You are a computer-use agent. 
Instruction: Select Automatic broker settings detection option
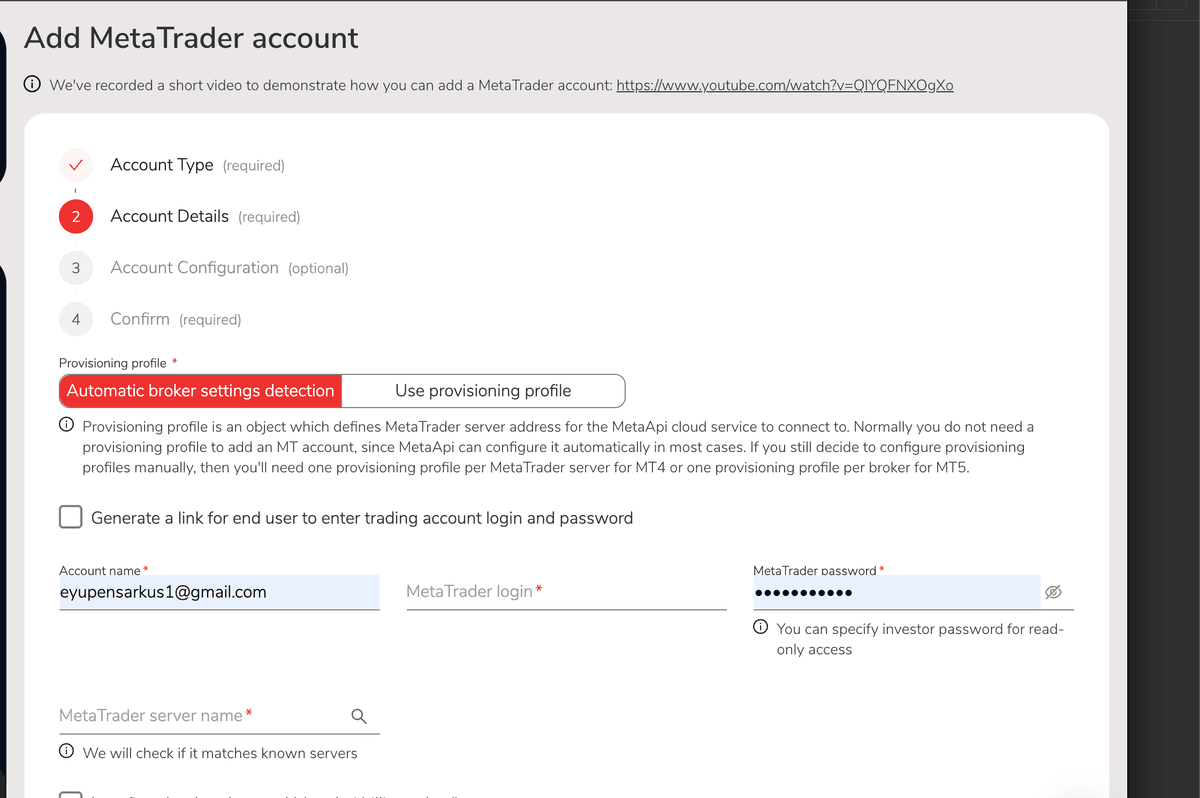point(201,391)
